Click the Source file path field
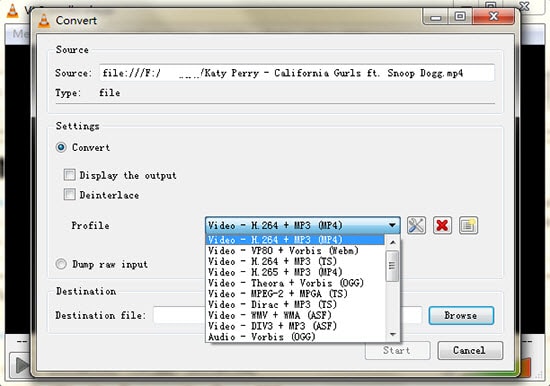The image size is (550, 386). 297,73
